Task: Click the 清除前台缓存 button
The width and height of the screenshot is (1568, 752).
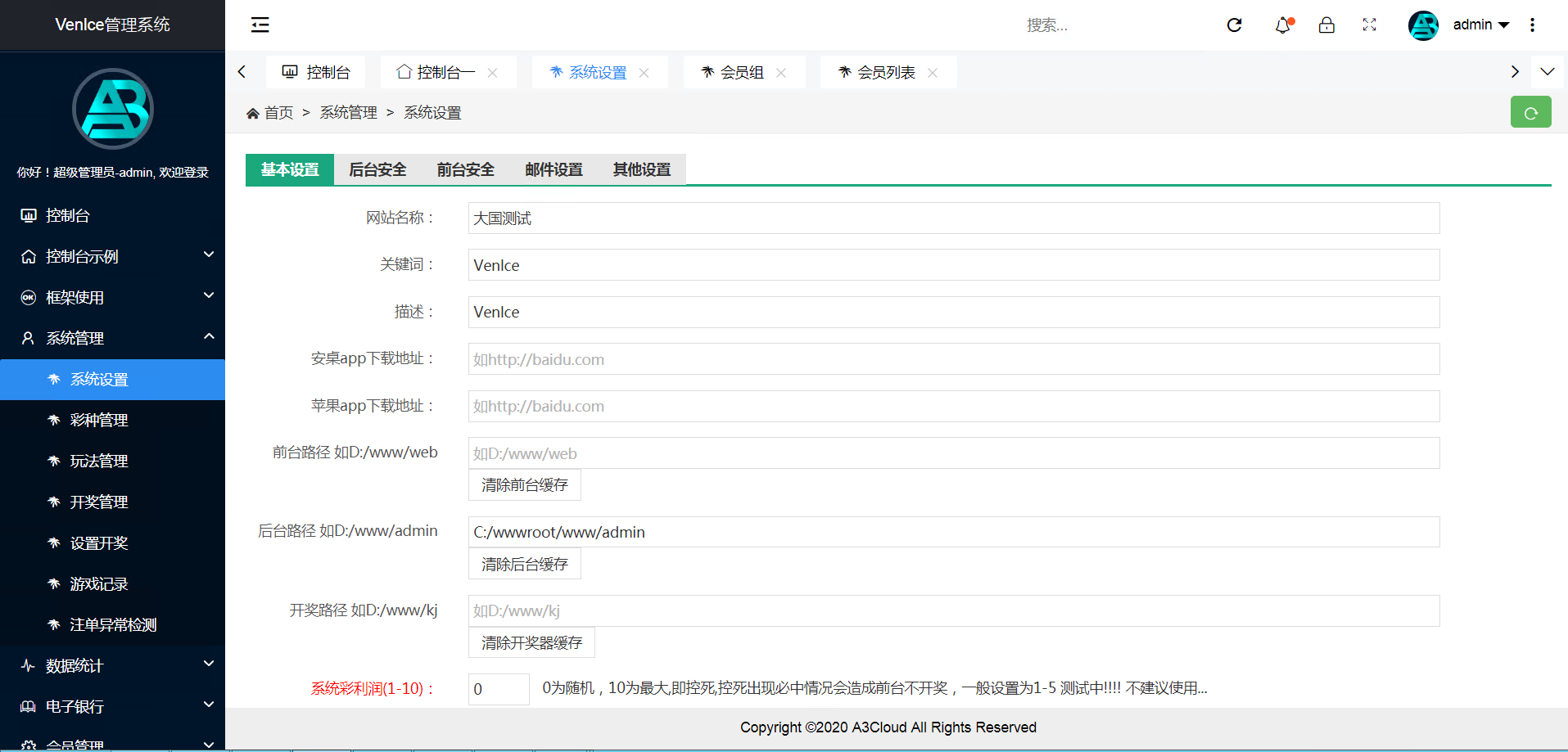Action: [524, 485]
